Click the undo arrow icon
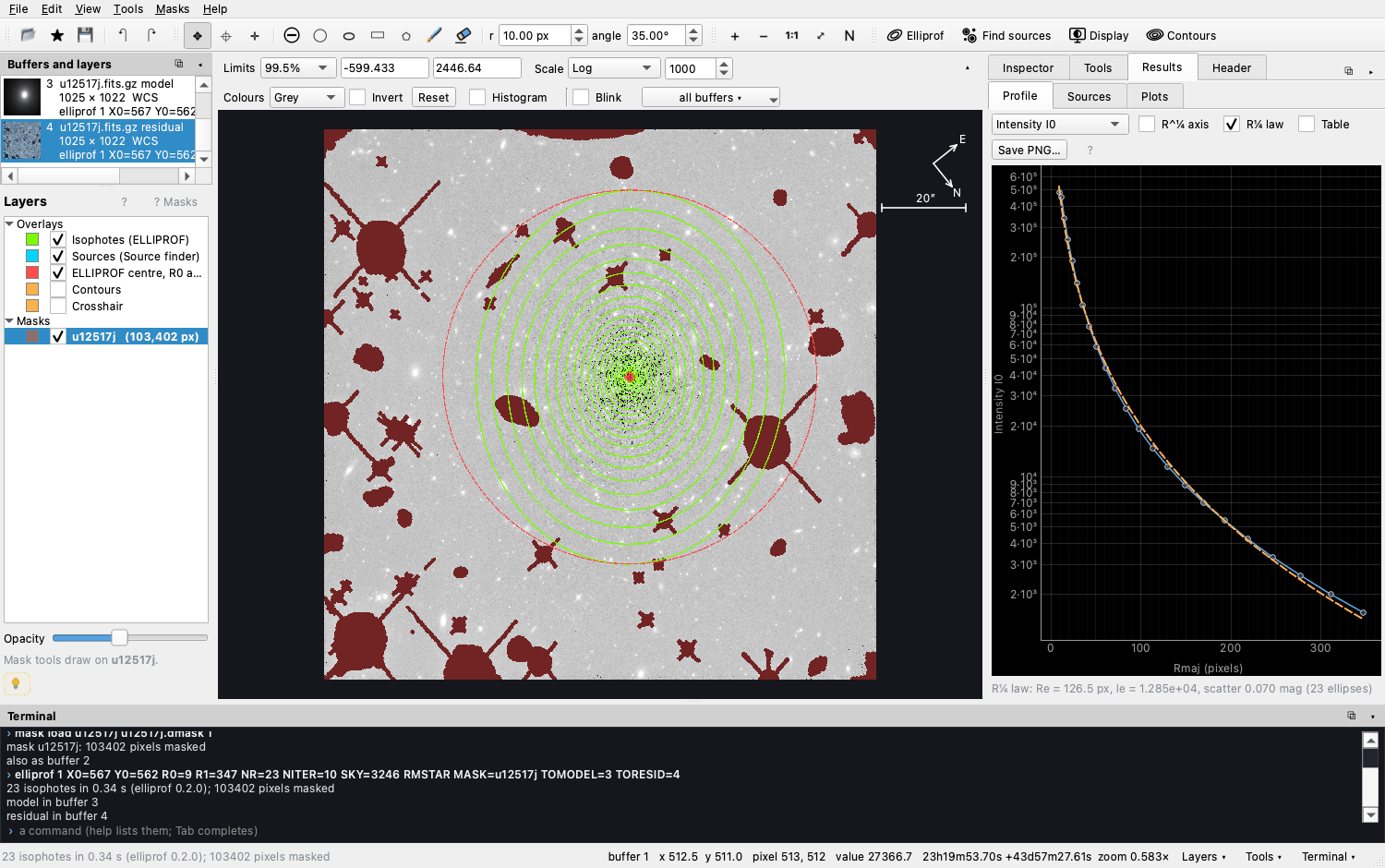Screen dimensions: 1385x868 coord(123,35)
